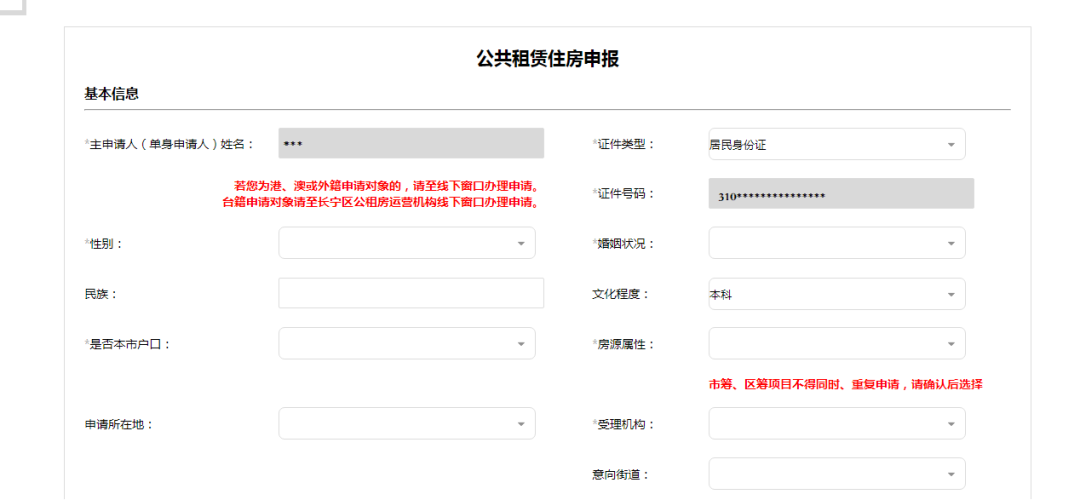Click the 文化程度 field label
Screen dimensions: 1080x500
(x=620, y=294)
